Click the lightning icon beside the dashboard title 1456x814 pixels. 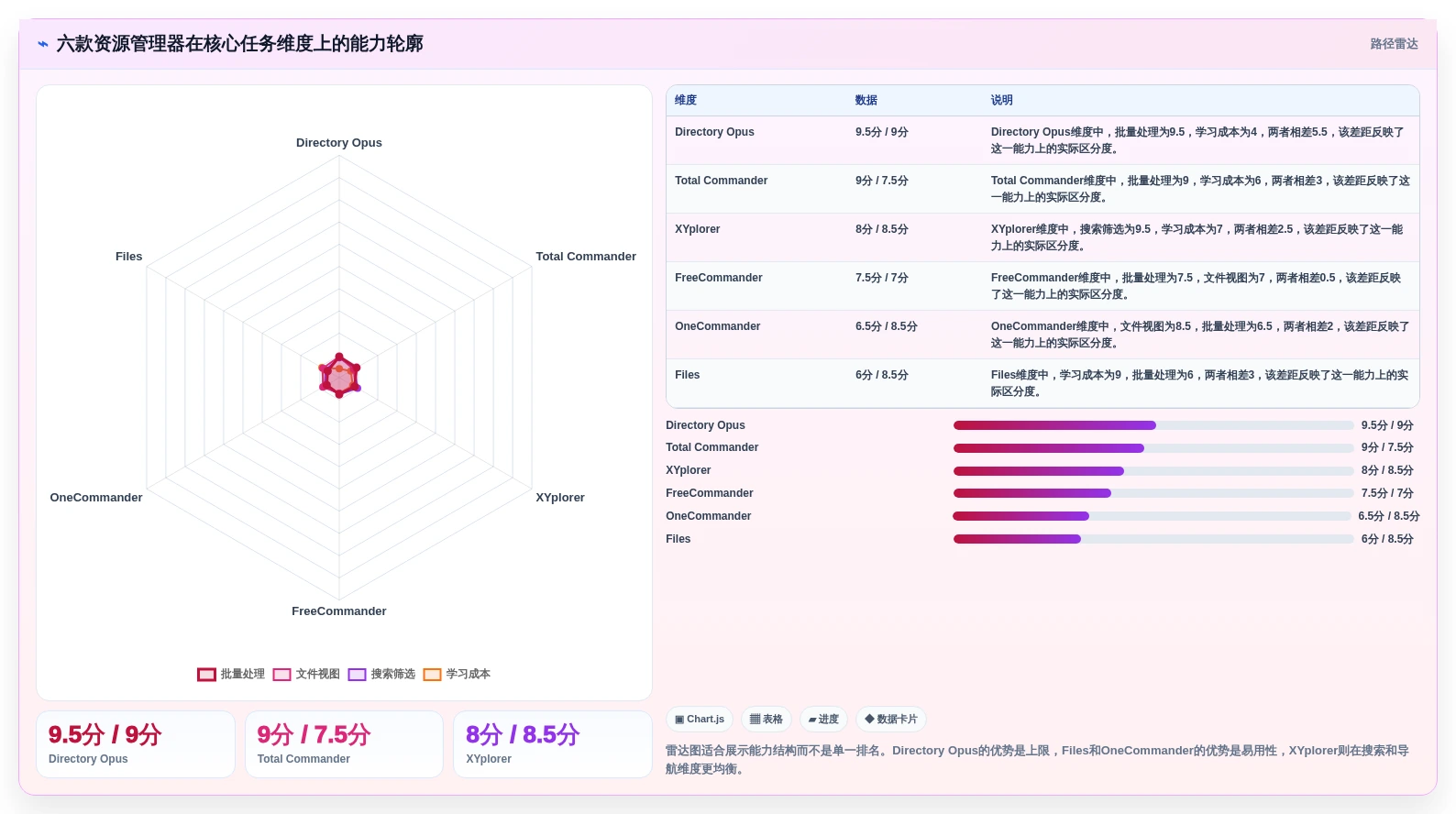pos(43,44)
